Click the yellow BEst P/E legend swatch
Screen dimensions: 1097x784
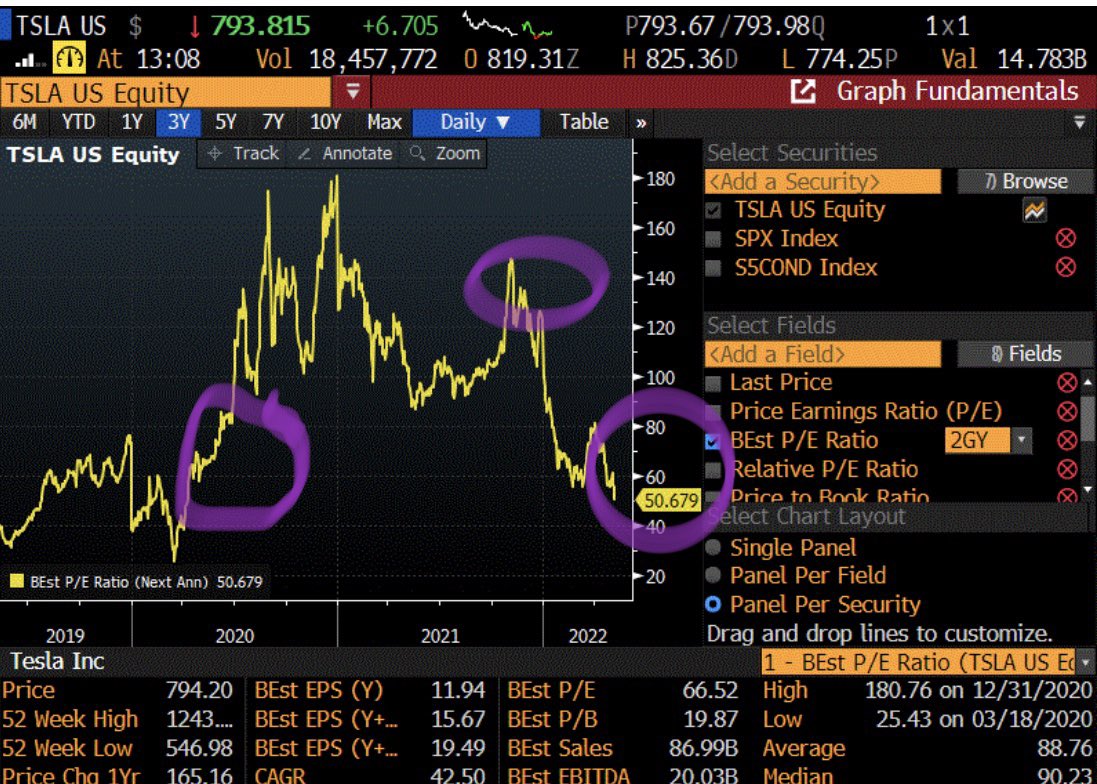17,581
